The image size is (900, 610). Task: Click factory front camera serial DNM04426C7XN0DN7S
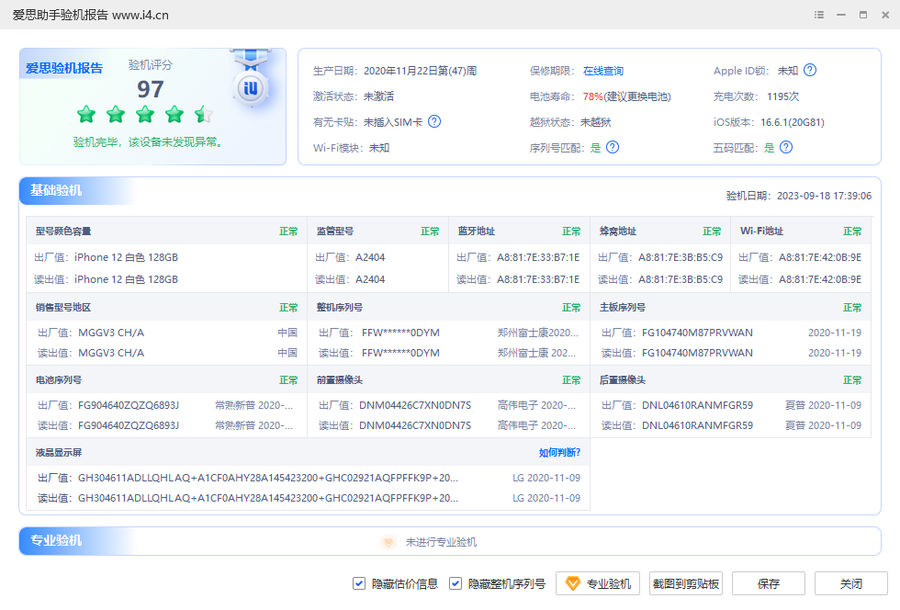[415, 405]
